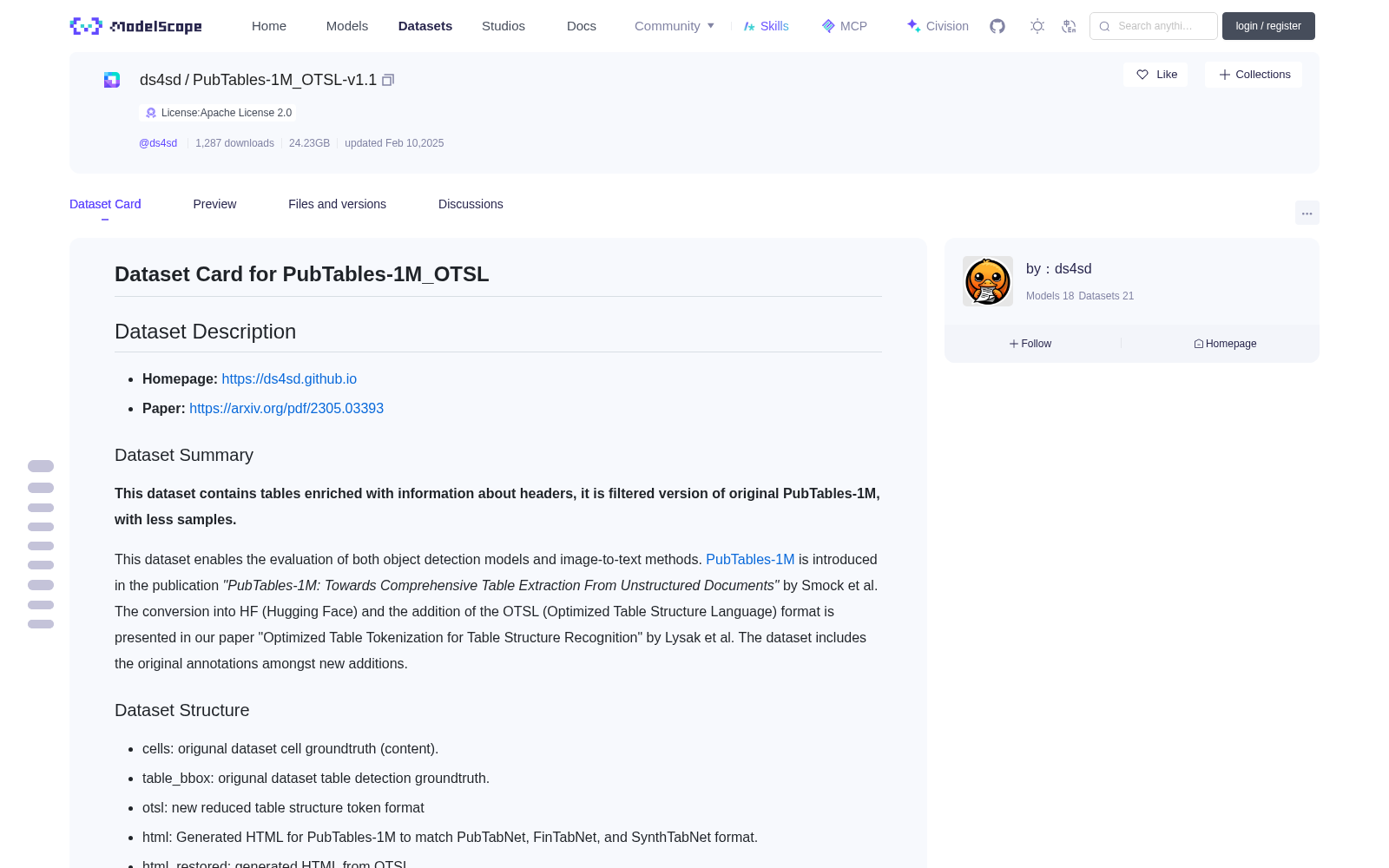Switch to the Dataset Card tab

pyautogui.click(x=105, y=204)
